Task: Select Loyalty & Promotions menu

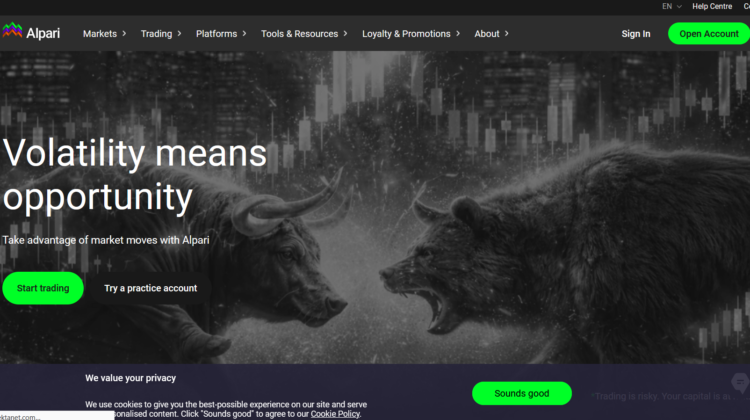Action: pos(406,34)
